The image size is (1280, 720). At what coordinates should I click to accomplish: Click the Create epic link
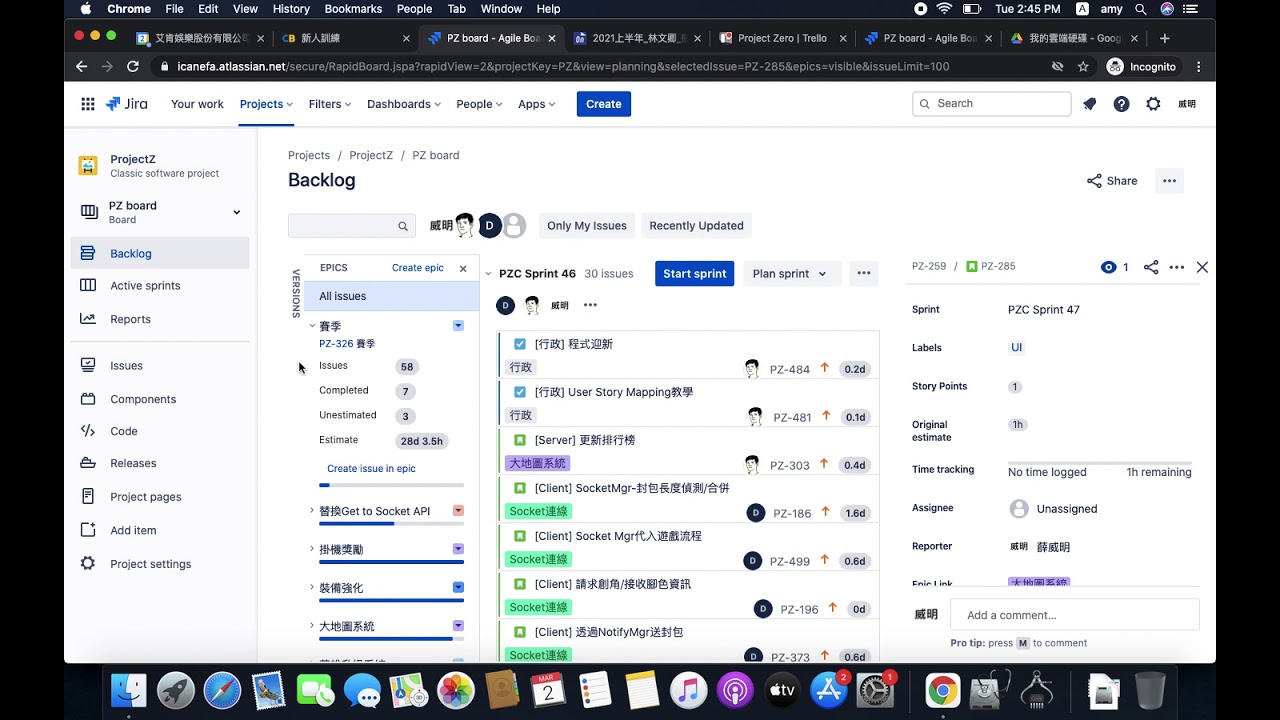418,268
